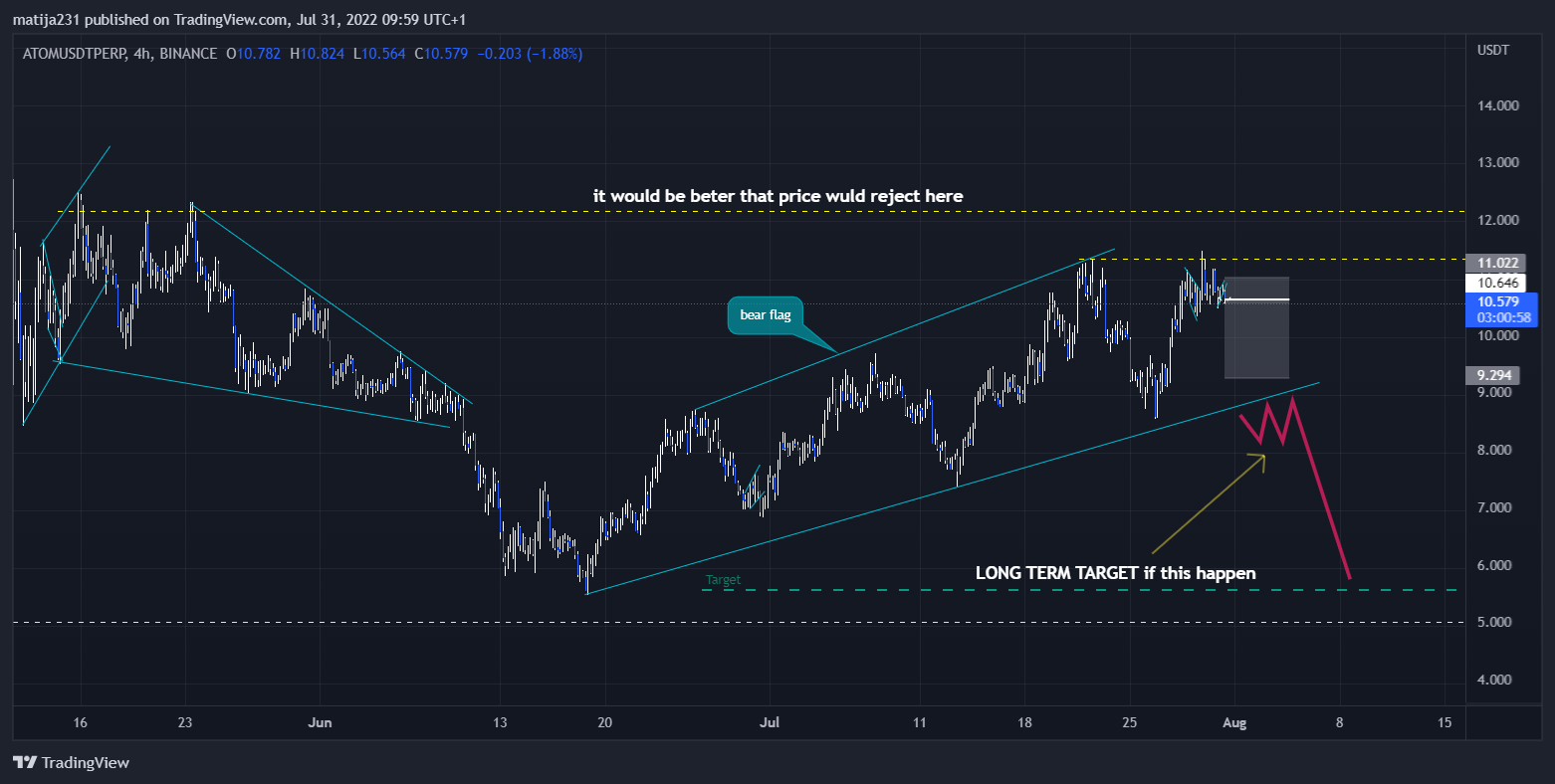
Task: Click the 'LONG TERM TARGET if this happen' text
Action: point(1115,573)
